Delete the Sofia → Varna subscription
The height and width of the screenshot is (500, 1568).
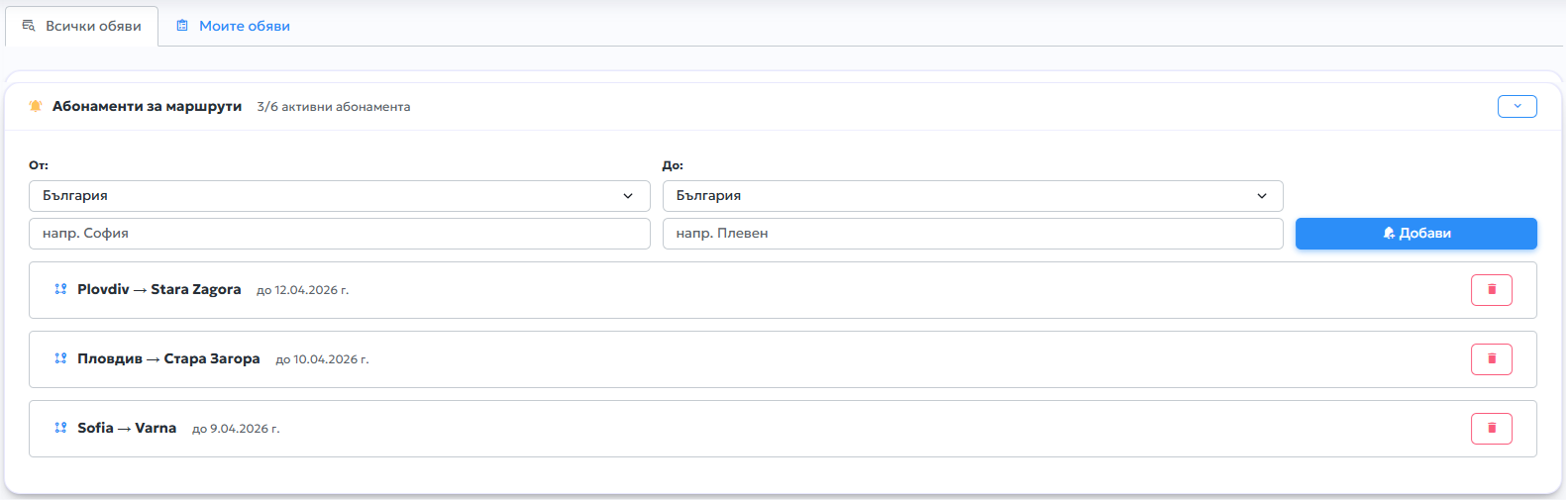1492,429
